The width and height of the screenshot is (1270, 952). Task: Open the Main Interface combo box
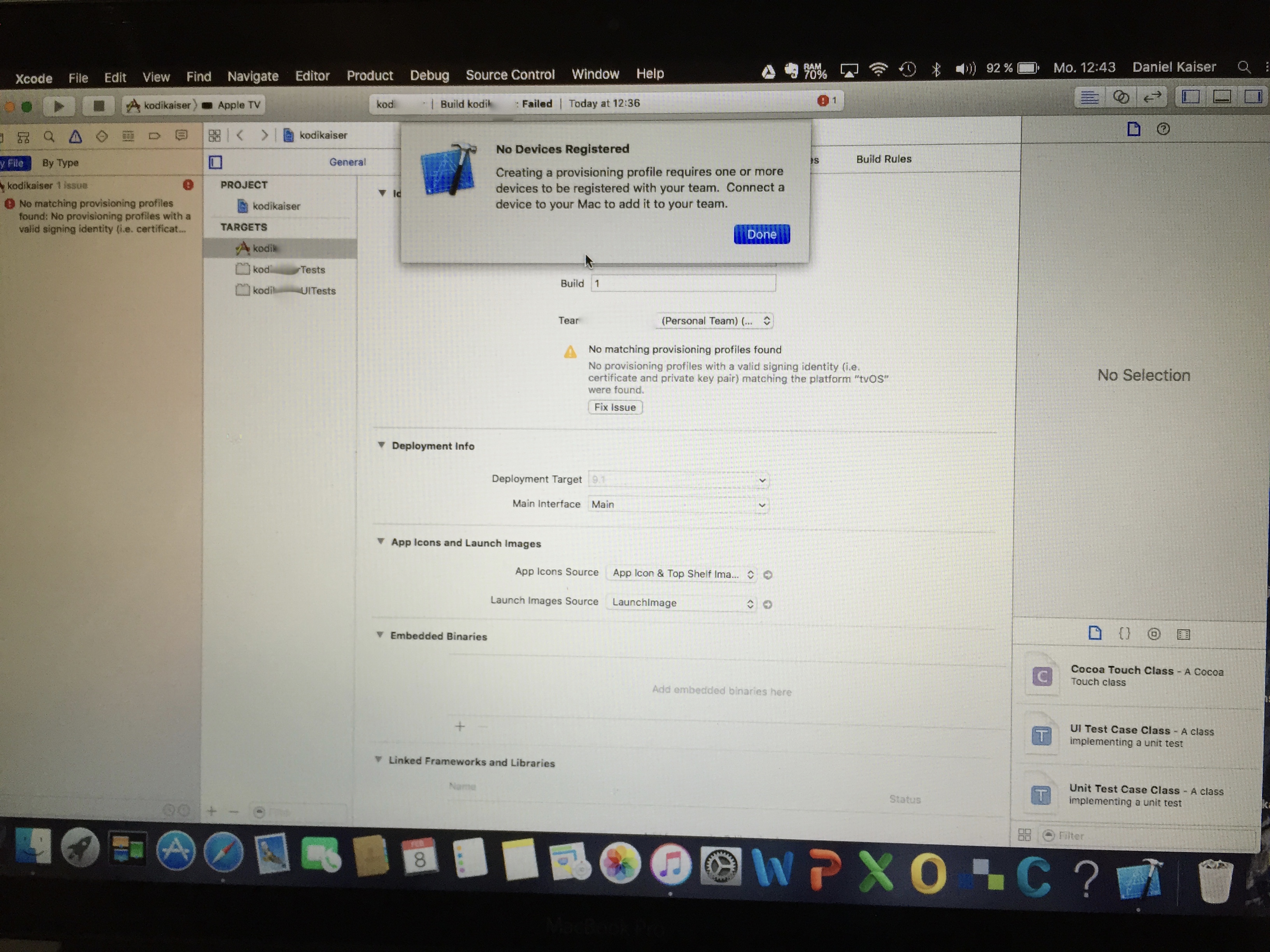[678, 504]
